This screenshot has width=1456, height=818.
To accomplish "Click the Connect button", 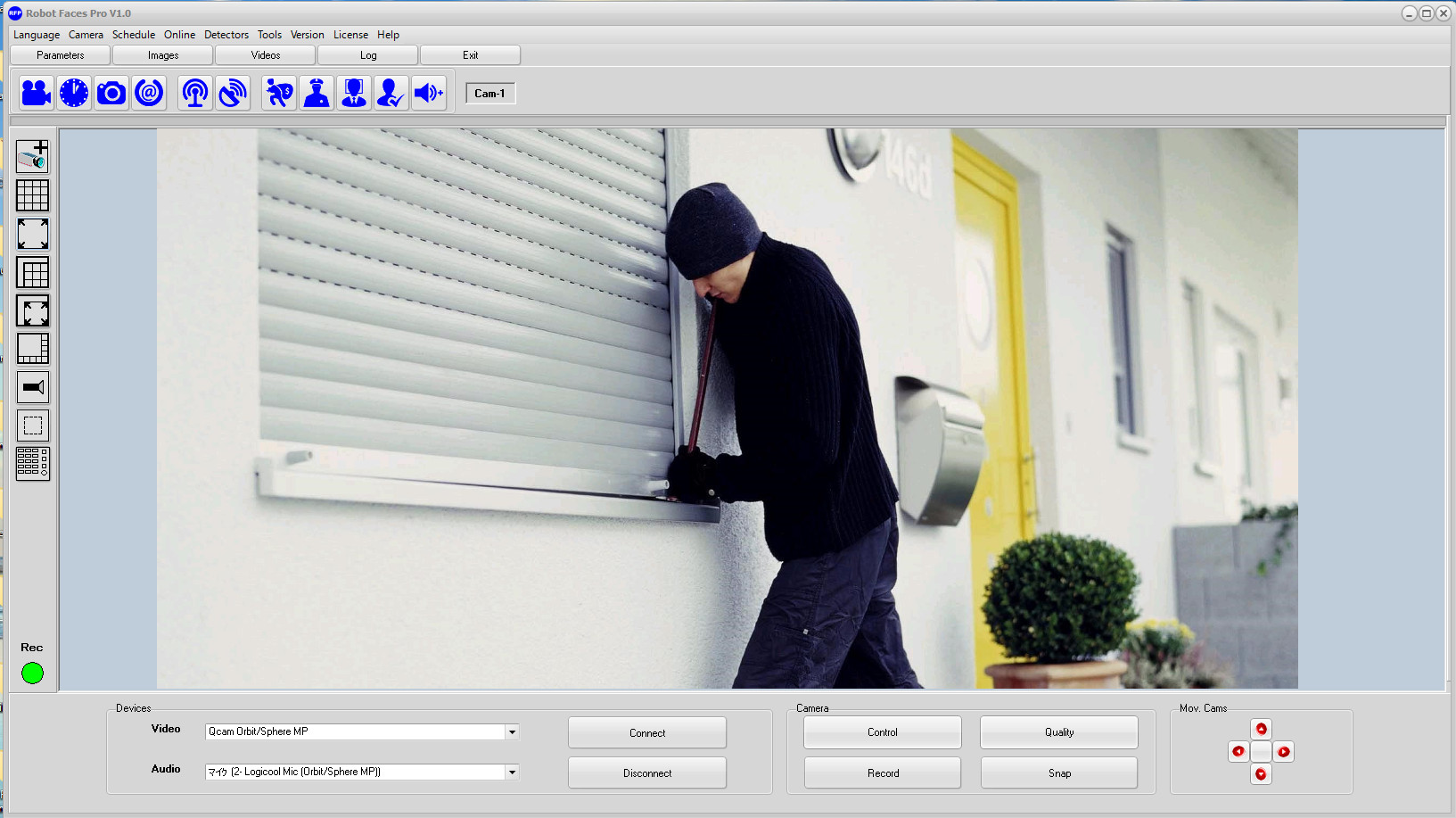I will point(647,733).
